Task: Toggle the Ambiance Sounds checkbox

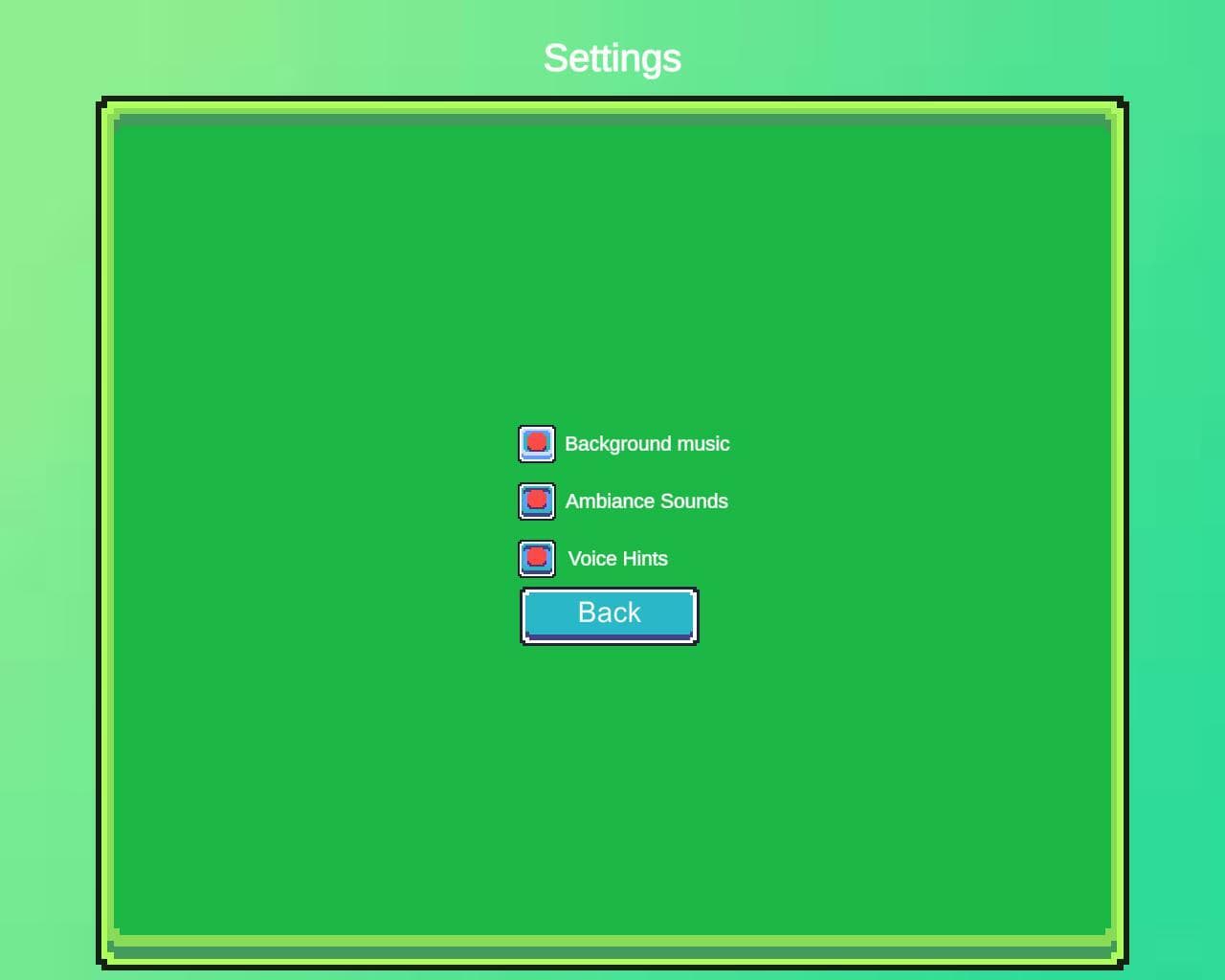Action: 537,501
